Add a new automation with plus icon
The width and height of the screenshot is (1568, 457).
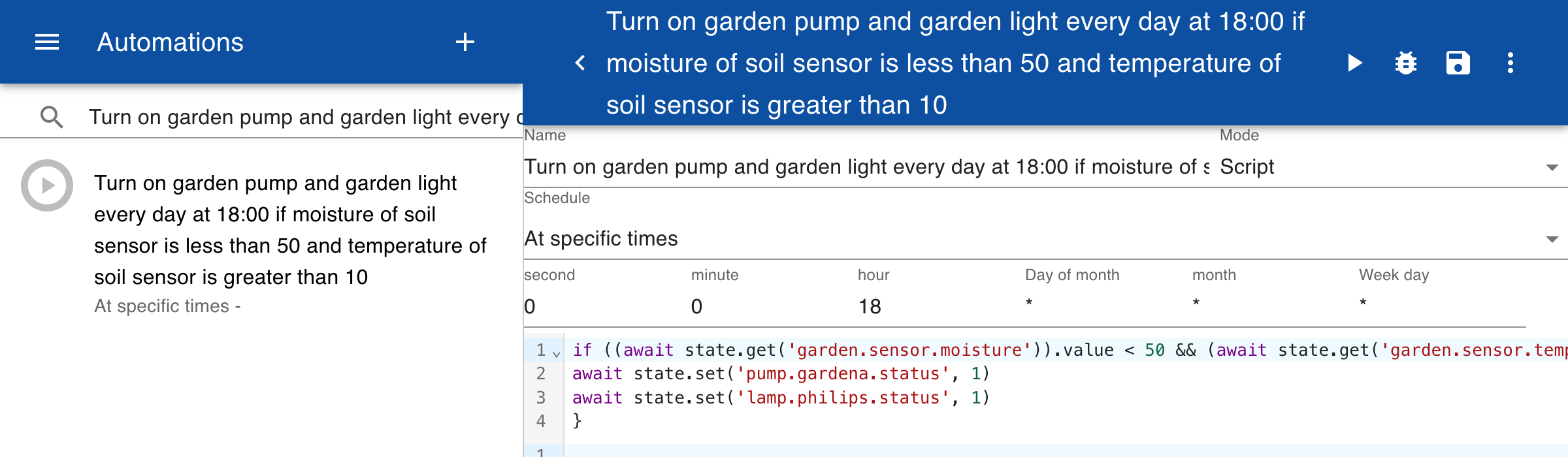point(465,42)
